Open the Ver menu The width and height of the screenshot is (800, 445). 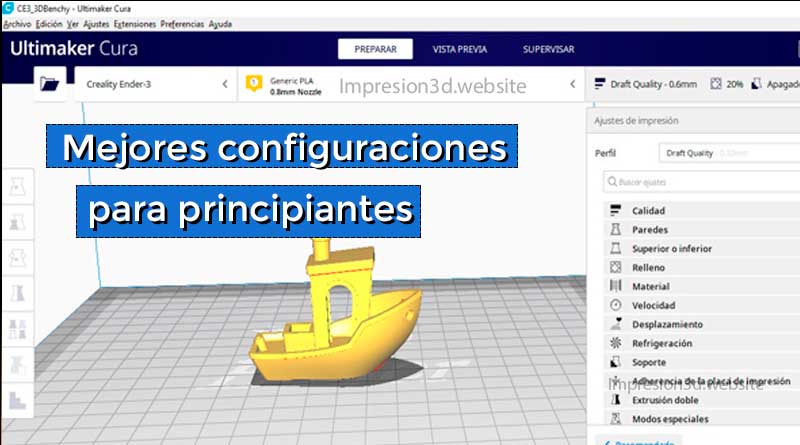(72, 24)
